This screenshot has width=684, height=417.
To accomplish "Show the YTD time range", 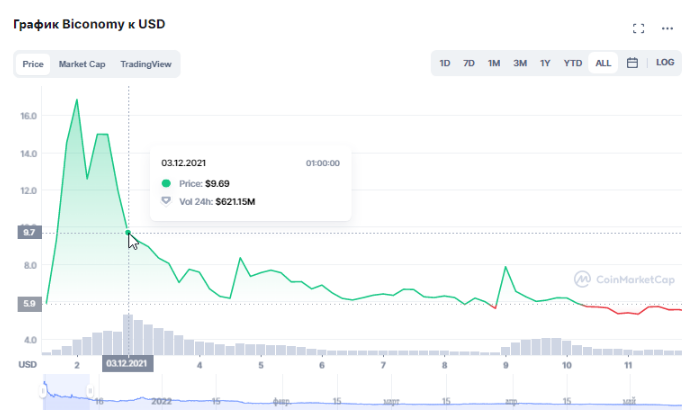I will coord(573,63).
